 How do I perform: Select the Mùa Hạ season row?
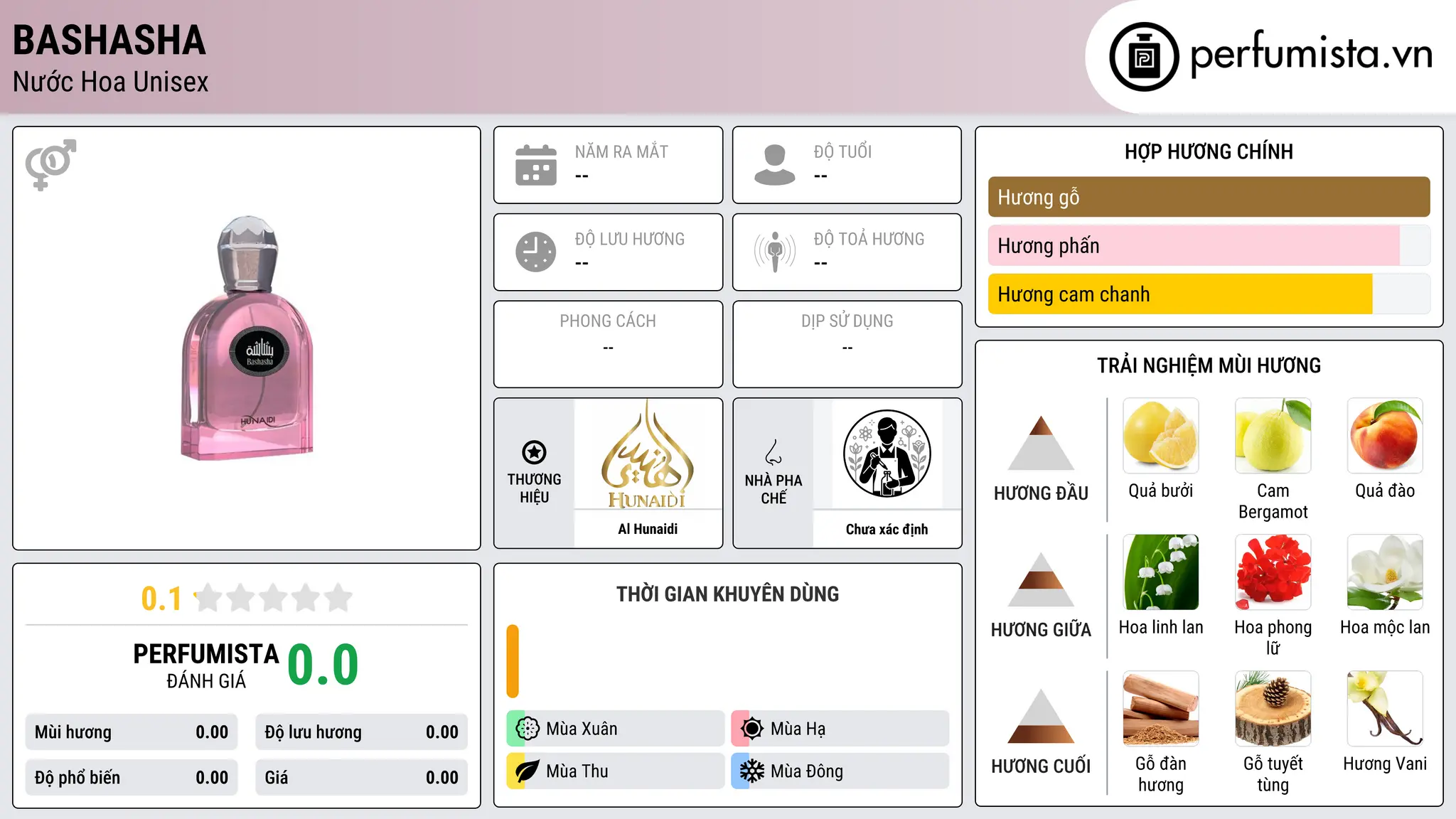pyautogui.click(x=840, y=729)
